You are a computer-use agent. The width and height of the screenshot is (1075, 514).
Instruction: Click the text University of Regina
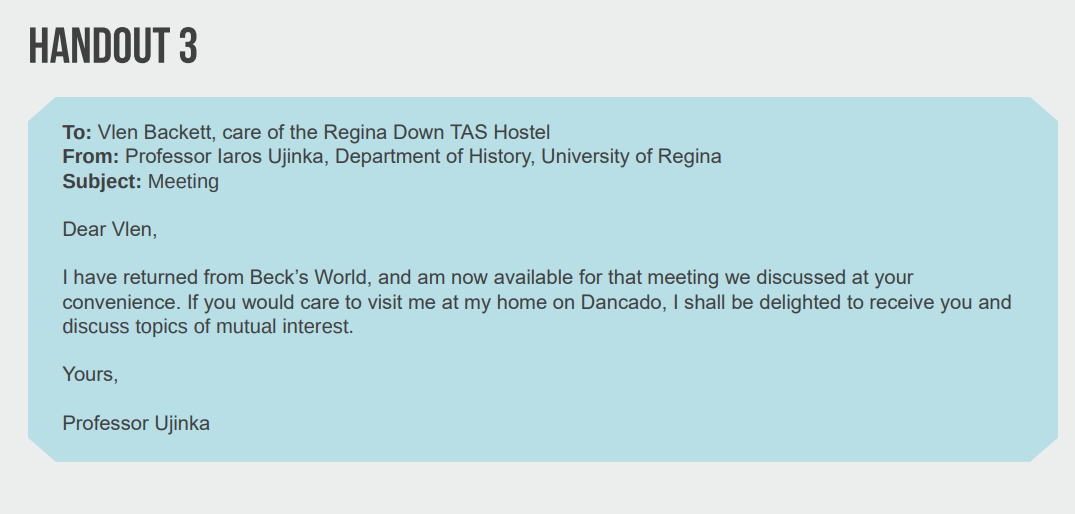(x=631, y=156)
